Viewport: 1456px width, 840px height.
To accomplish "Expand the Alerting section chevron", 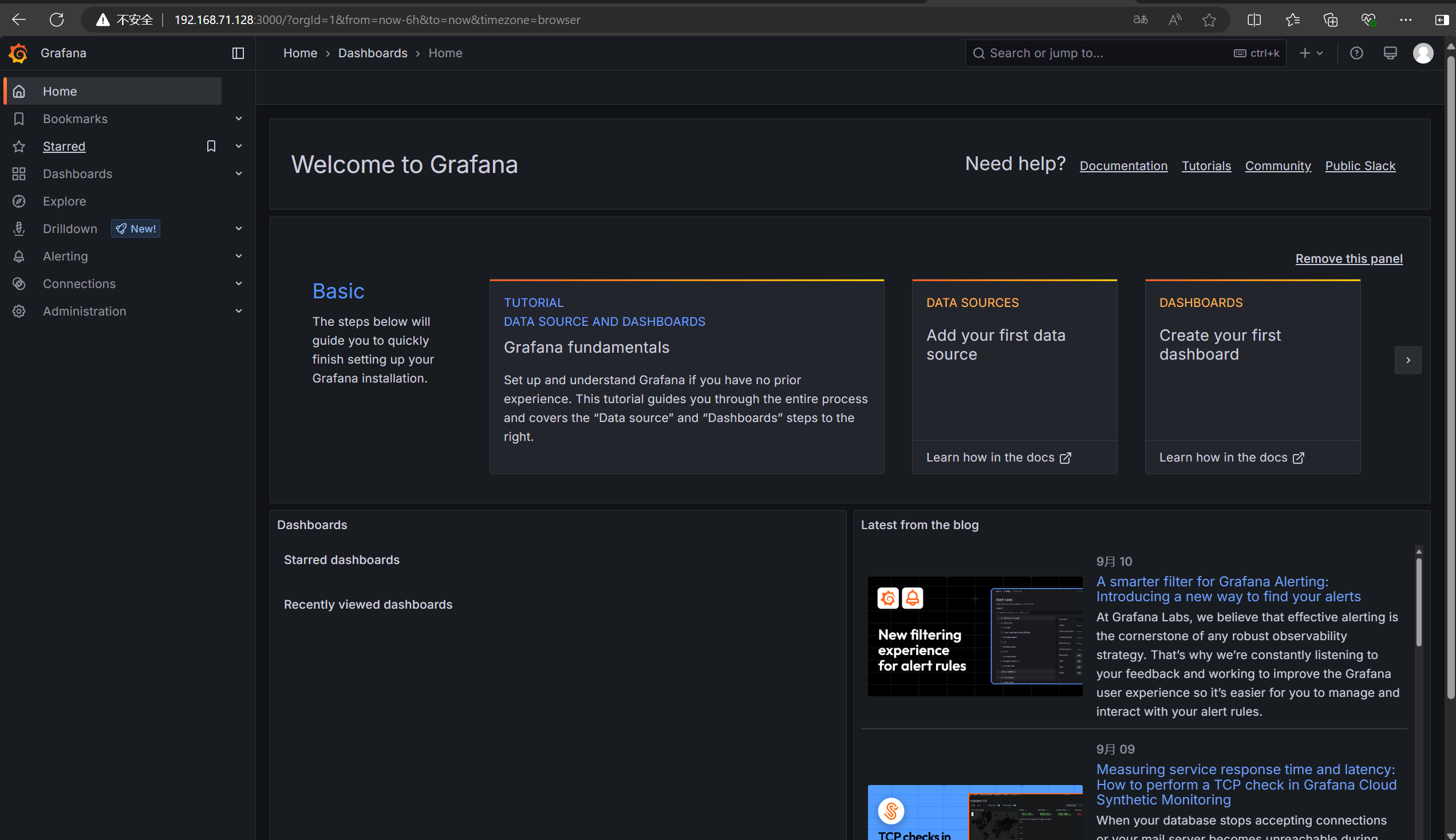I will point(238,256).
